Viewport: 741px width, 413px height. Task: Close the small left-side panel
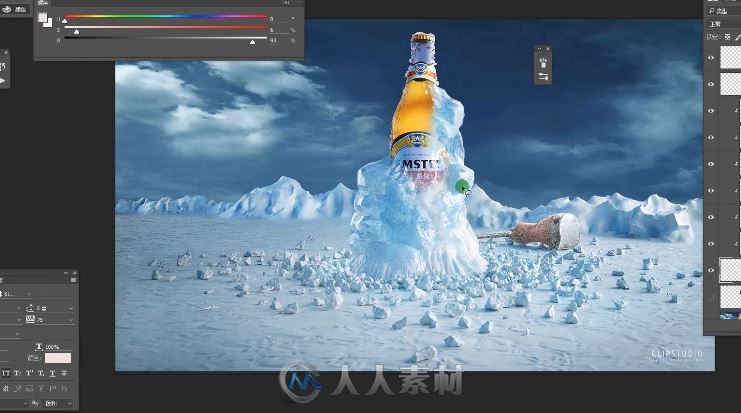pos(6,52)
